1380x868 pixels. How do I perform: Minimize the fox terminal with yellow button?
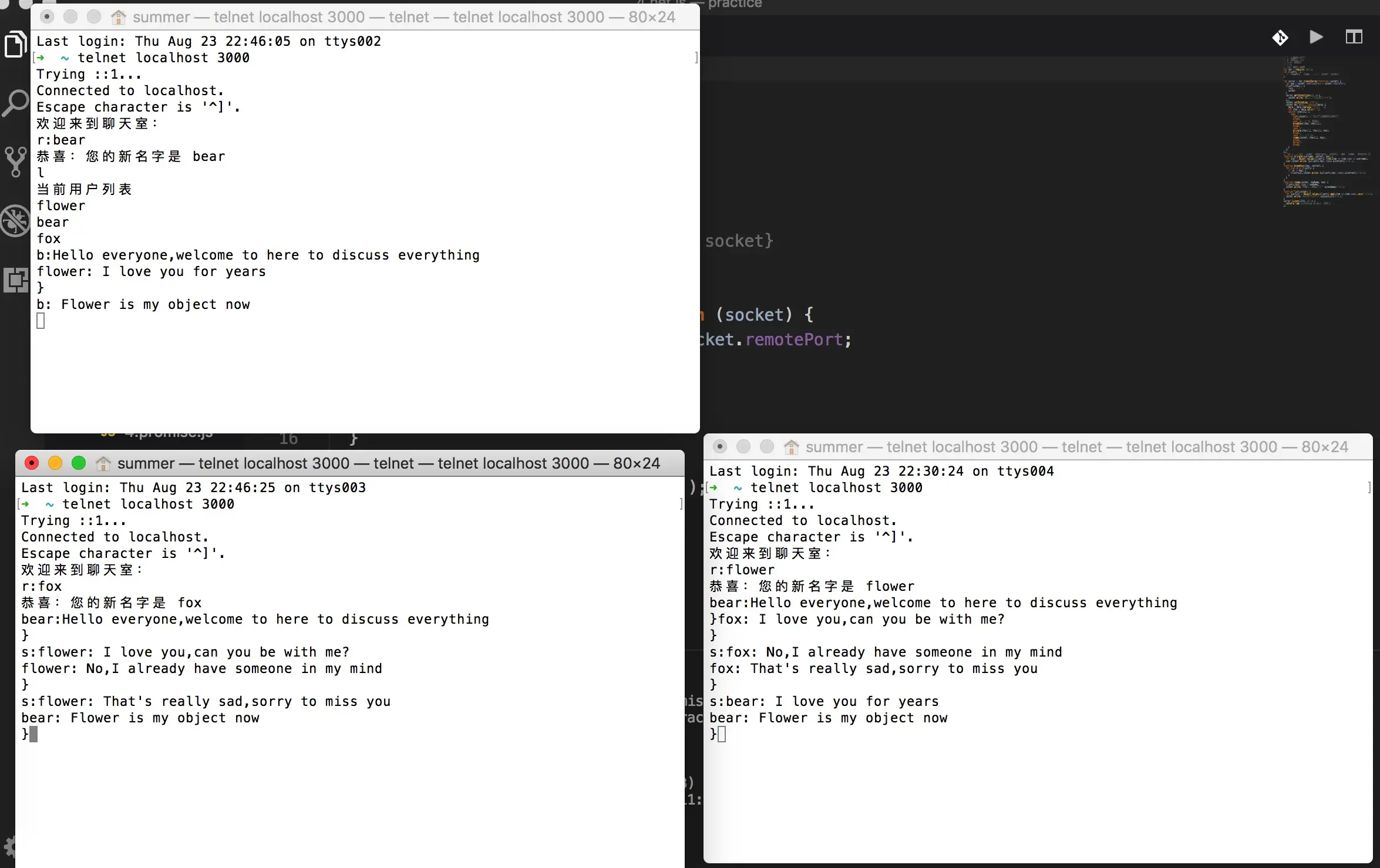(55, 463)
